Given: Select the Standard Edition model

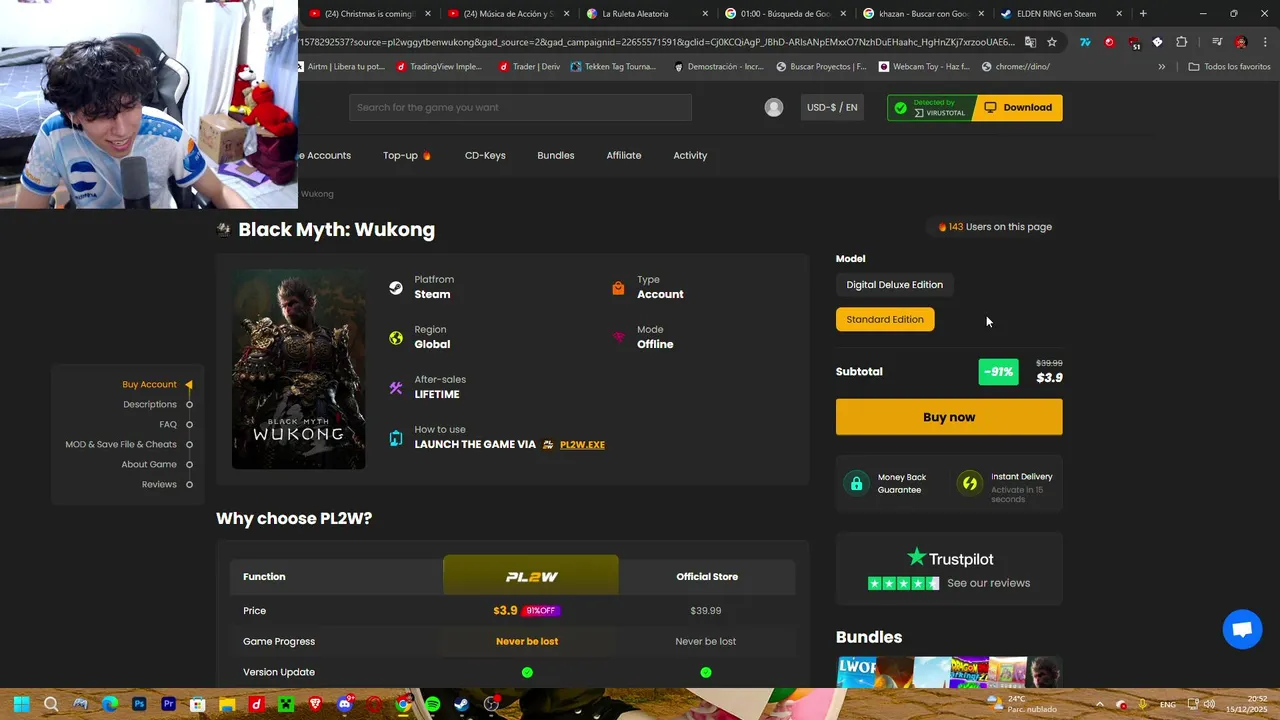Looking at the screenshot, I should 885,319.
